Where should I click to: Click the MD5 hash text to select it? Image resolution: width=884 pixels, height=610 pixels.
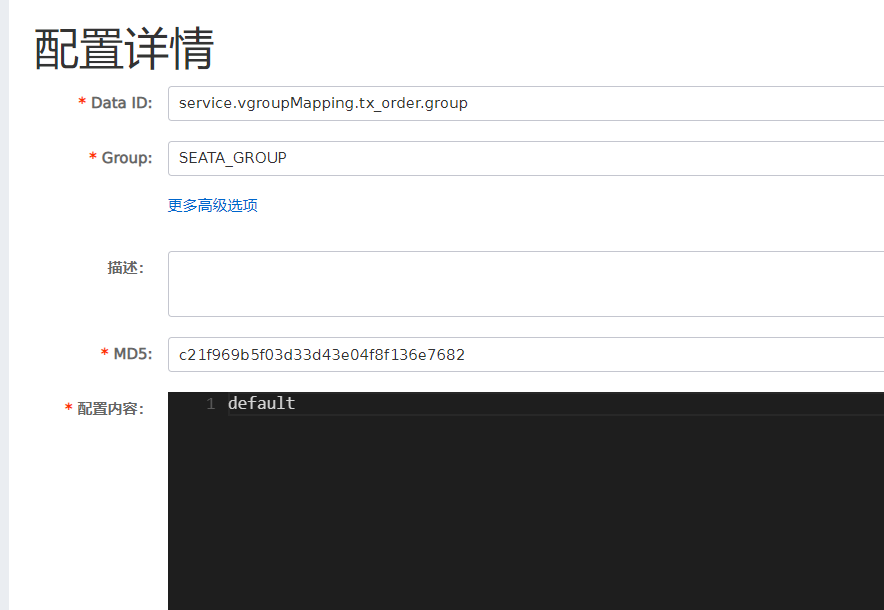[x=320, y=355]
